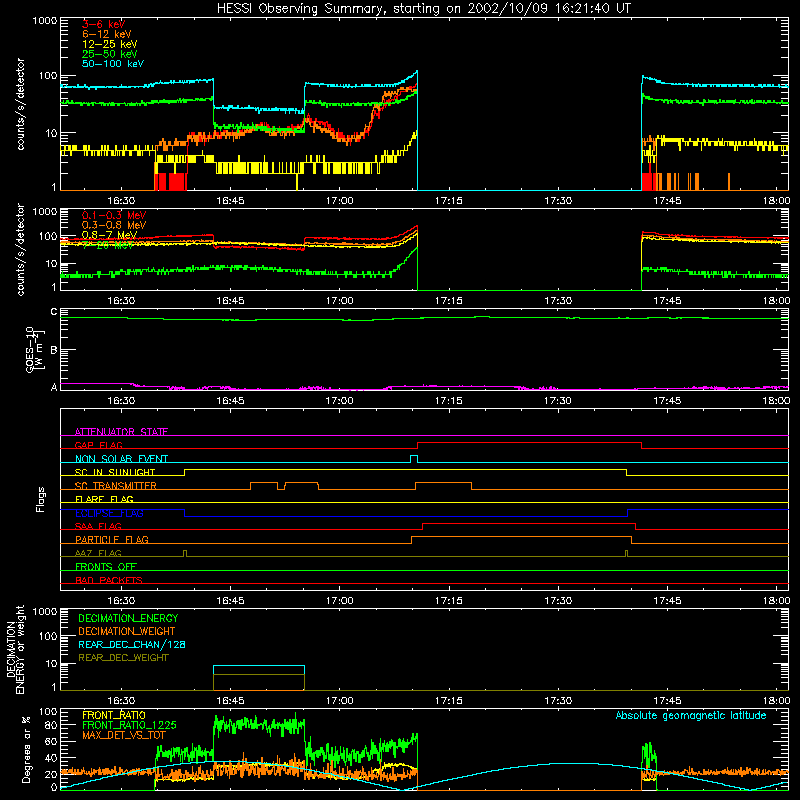
Task: Select the GAP_FLAG label
Action: [x=98, y=445]
